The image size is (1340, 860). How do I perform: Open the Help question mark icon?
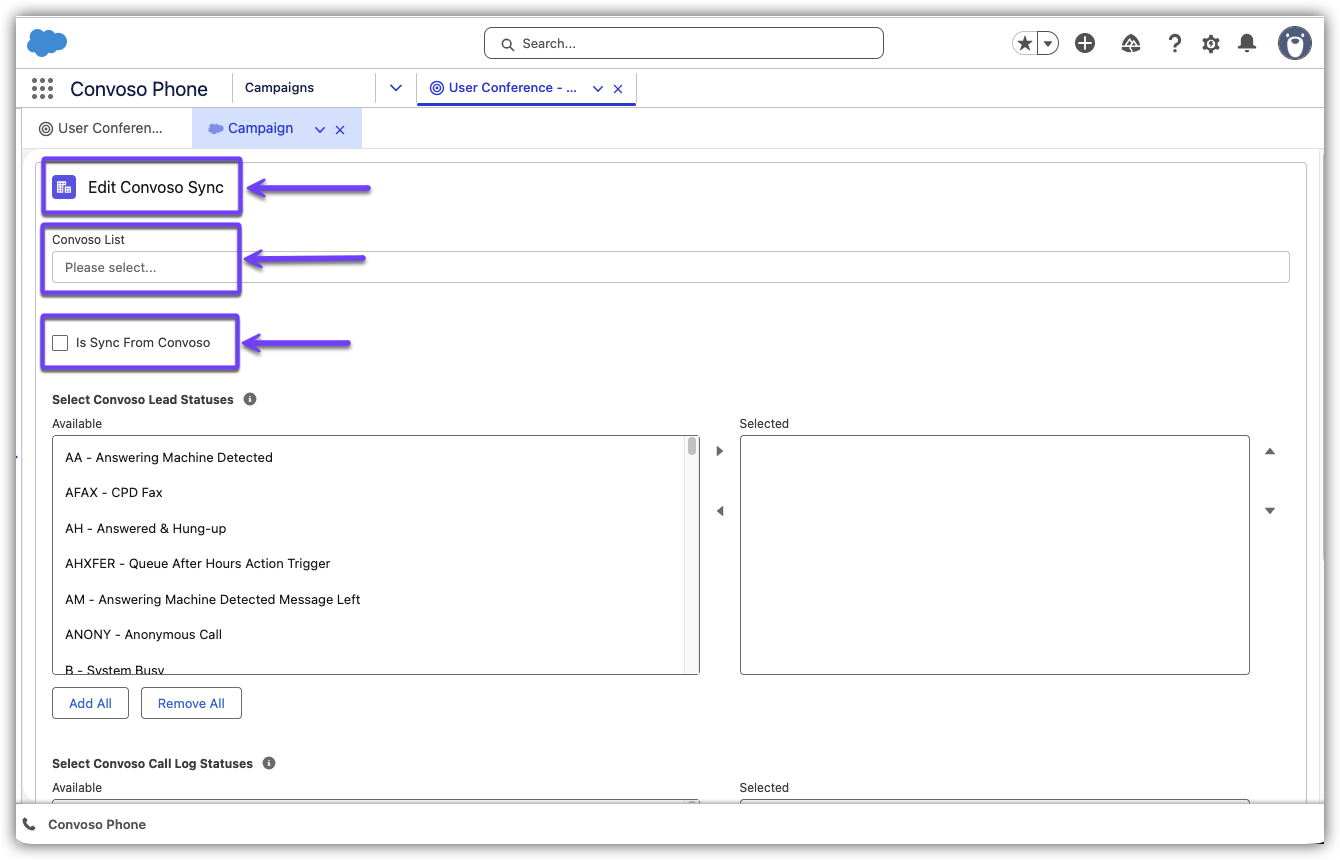(x=1175, y=43)
